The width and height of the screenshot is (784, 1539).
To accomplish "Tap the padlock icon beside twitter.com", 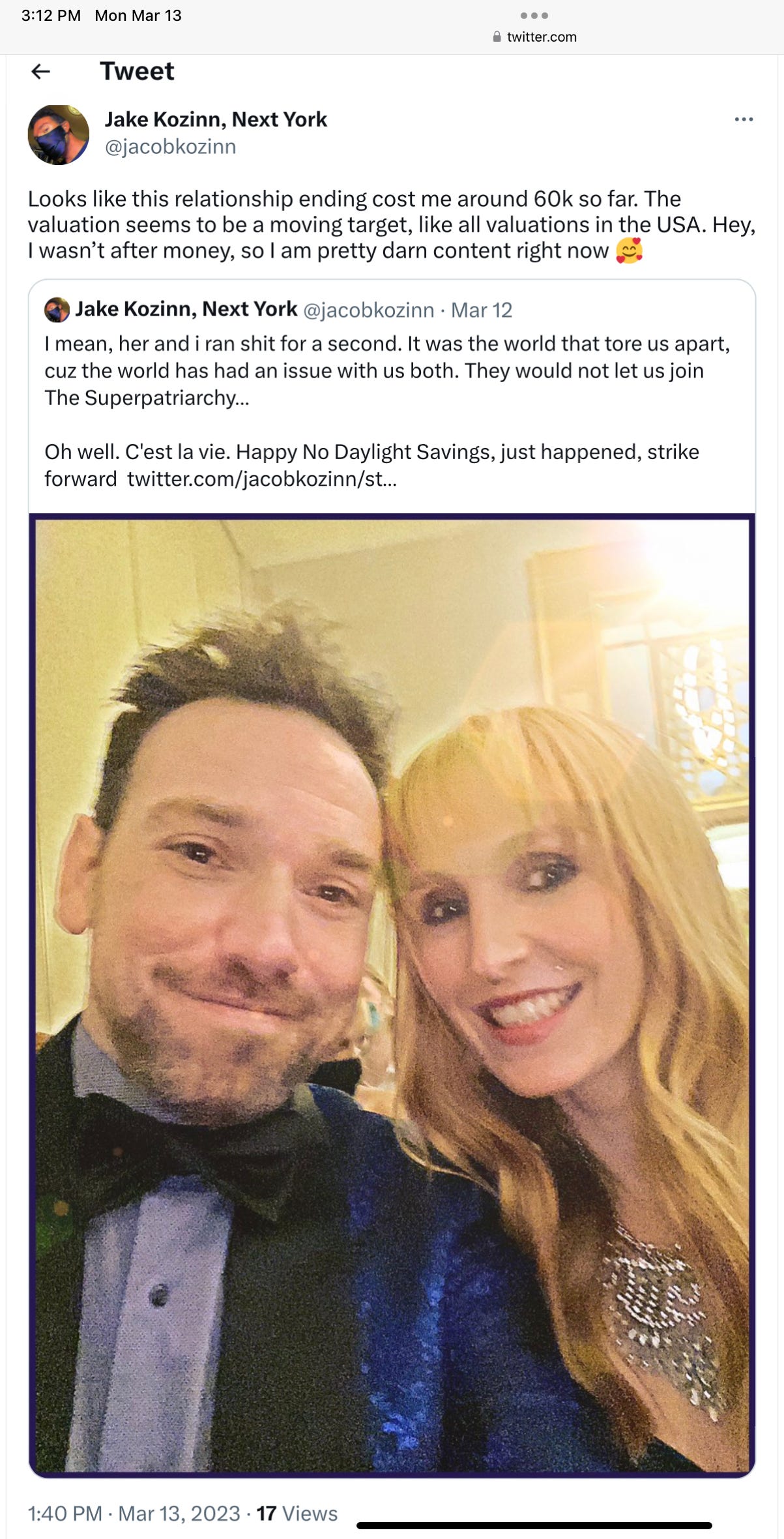I will click(498, 37).
